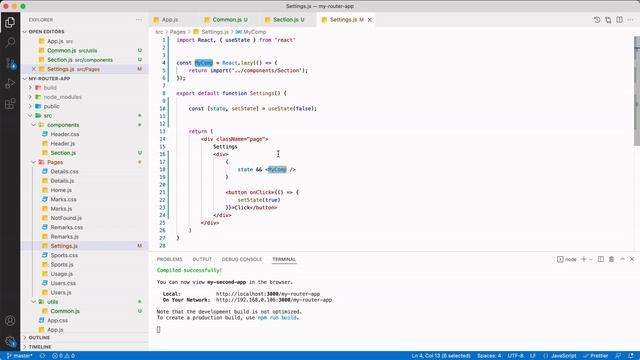This screenshot has height=360, width=640.
Task: Split the editor to the right
Action: 620,20
